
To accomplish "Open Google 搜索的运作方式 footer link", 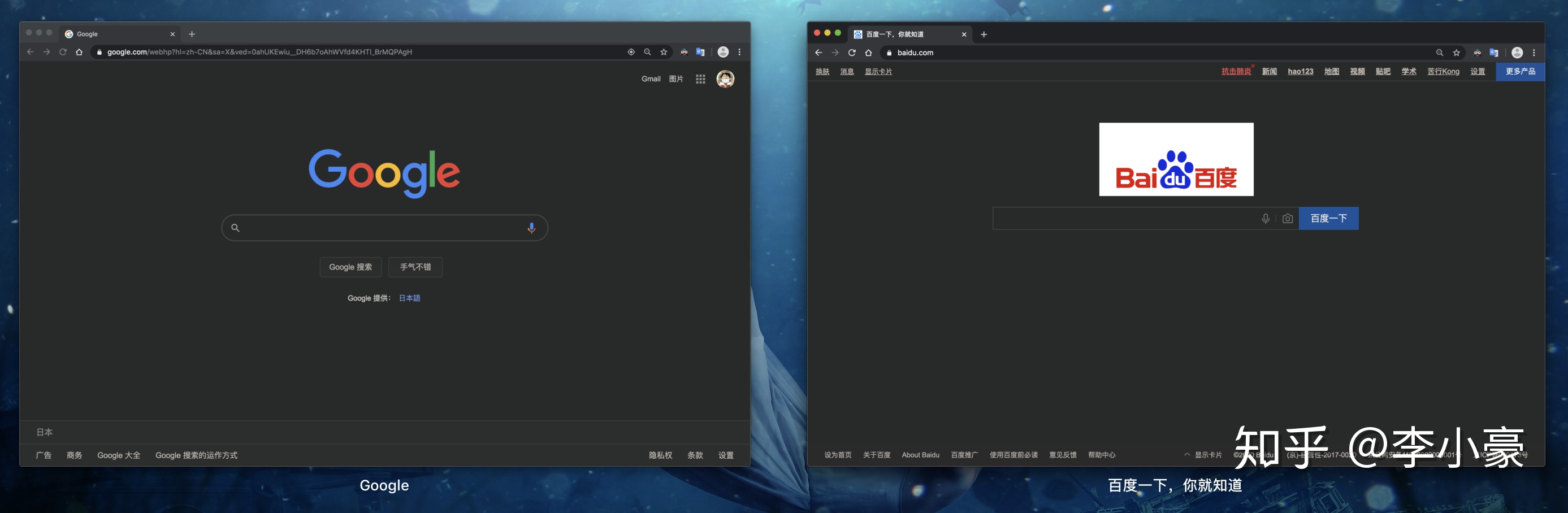I will [197, 455].
